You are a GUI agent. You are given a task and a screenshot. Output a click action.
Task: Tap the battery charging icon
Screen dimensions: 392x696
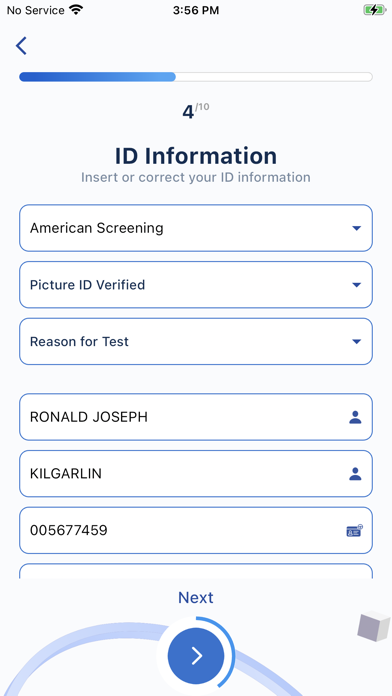click(x=375, y=10)
